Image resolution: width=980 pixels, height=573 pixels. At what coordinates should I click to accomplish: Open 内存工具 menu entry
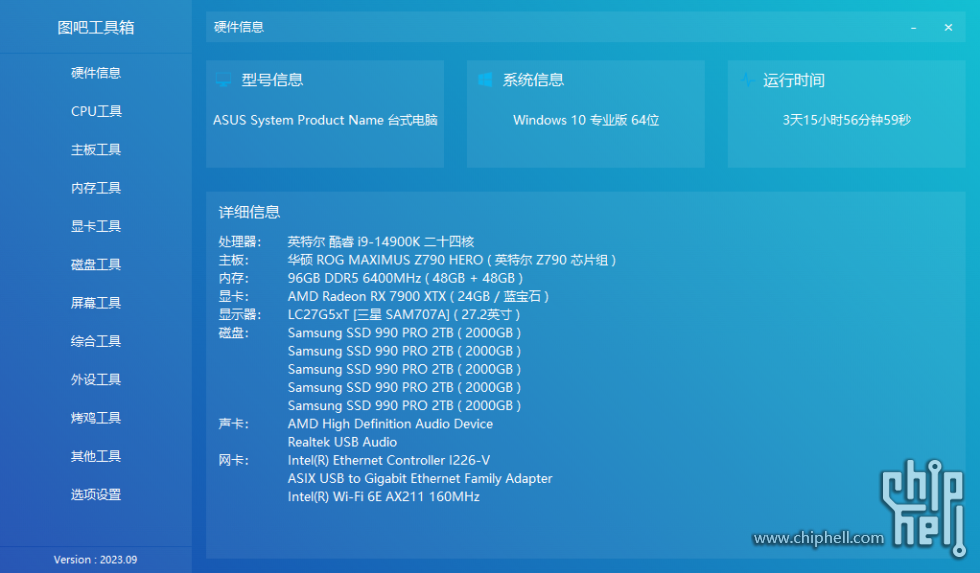point(96,188)
